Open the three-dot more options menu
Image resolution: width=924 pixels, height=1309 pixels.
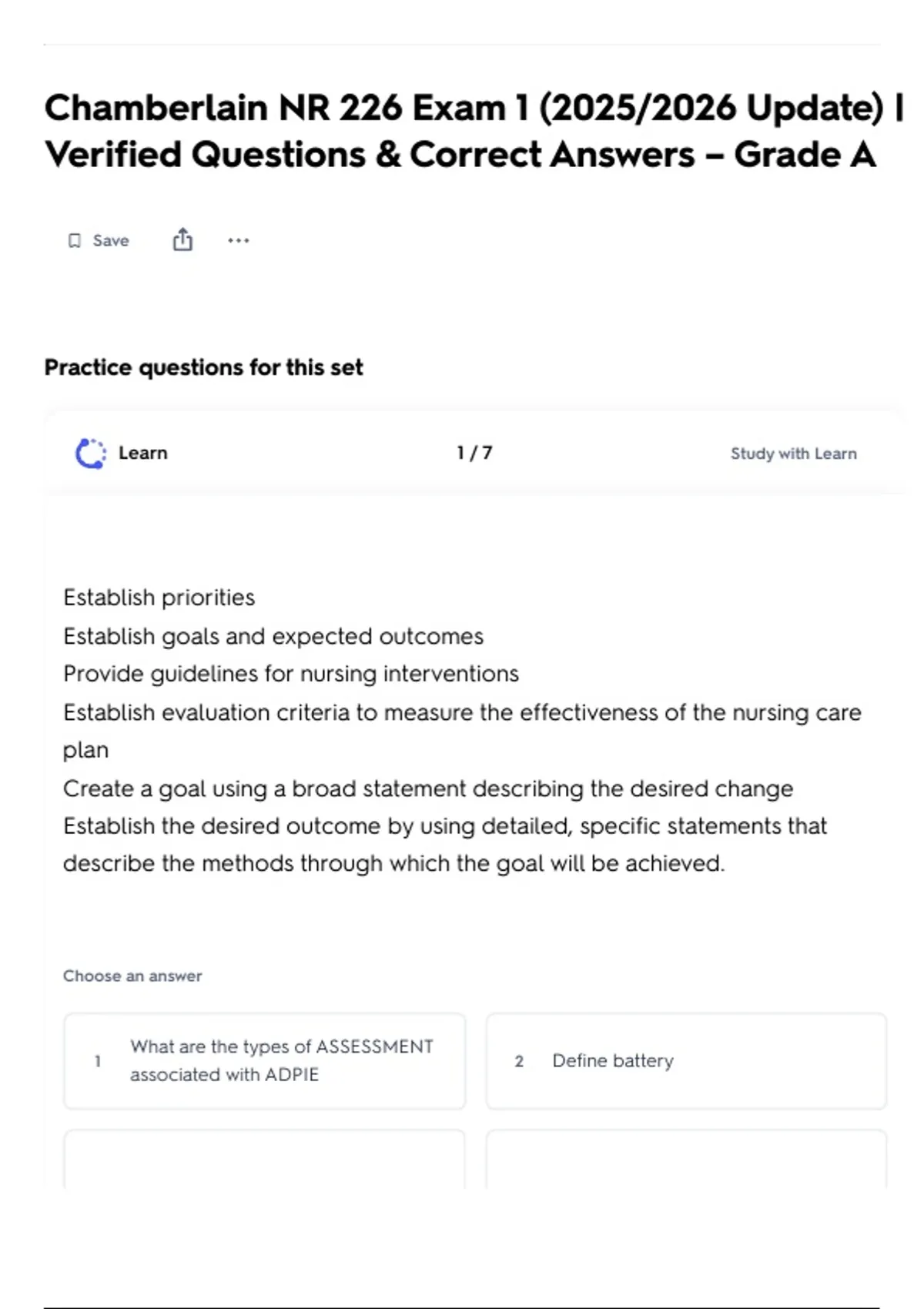(x=239, y=240)
